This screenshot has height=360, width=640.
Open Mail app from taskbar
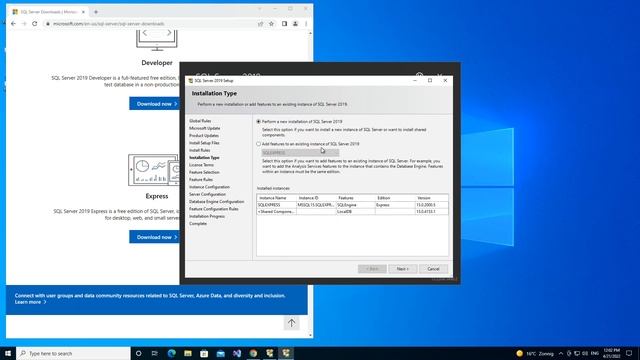220,353
